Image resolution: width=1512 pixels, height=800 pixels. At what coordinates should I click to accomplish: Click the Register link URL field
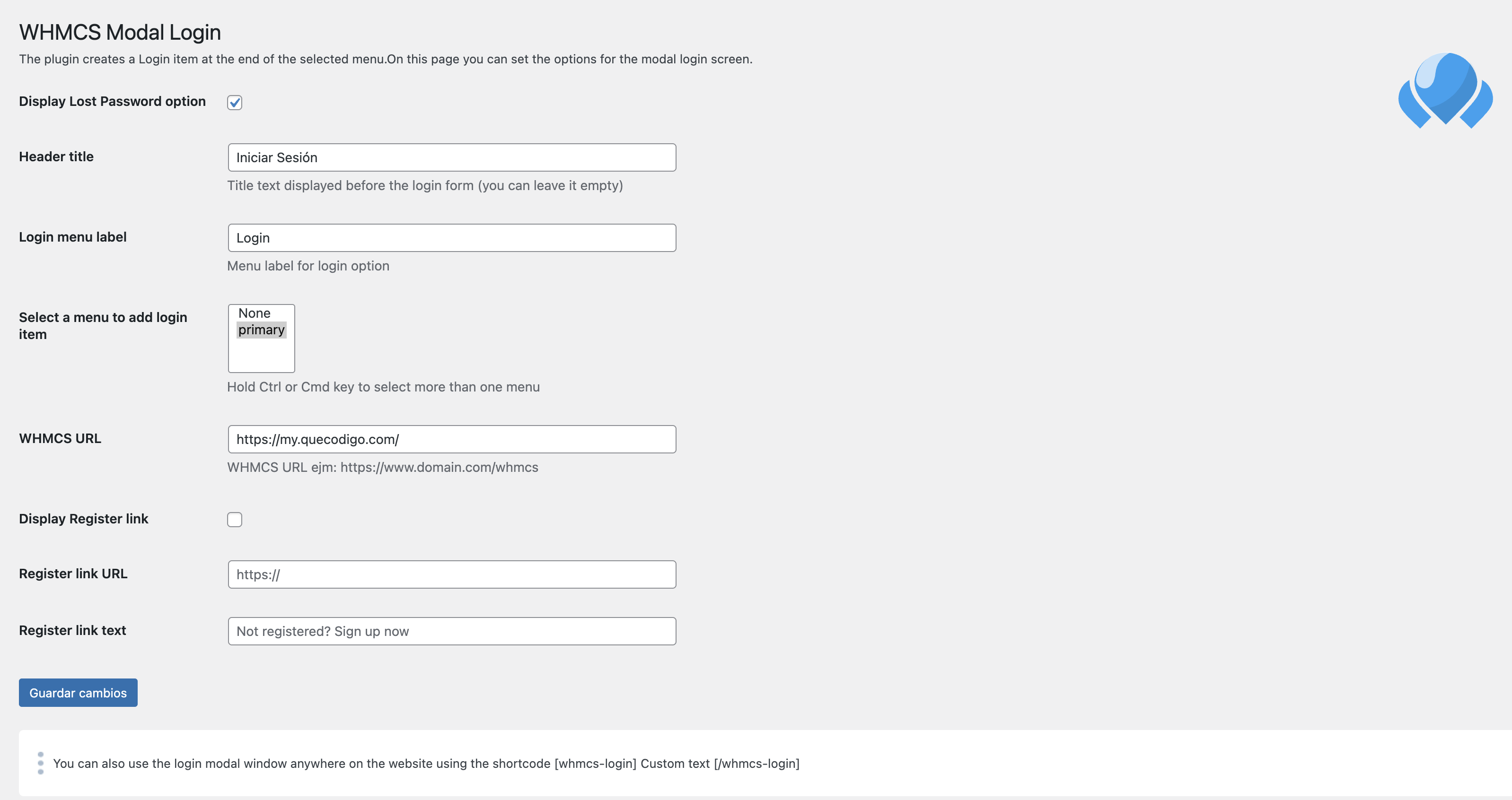point(452,575)
